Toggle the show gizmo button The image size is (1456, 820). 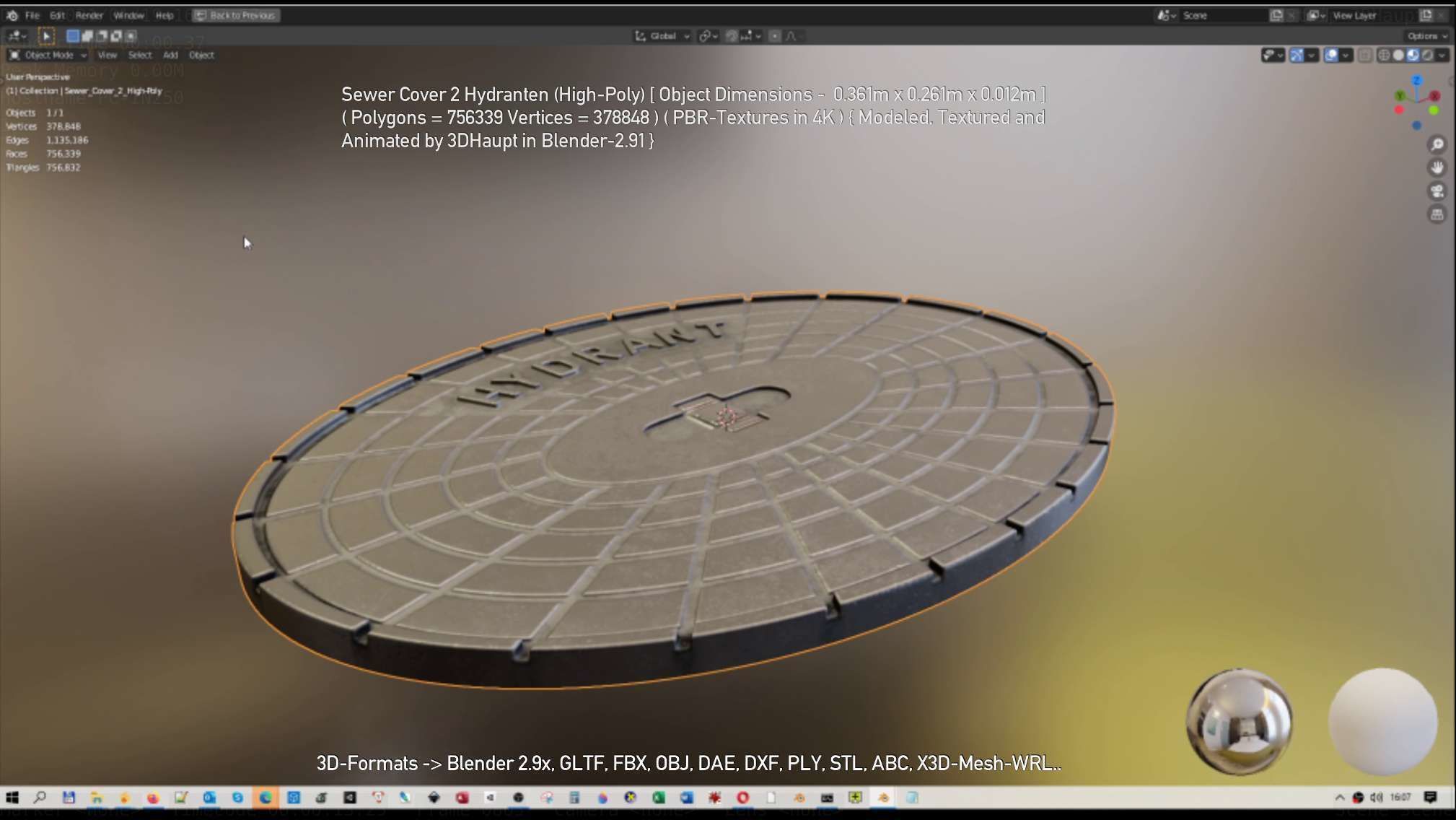pyautogui.click(x=1297, y=55)
